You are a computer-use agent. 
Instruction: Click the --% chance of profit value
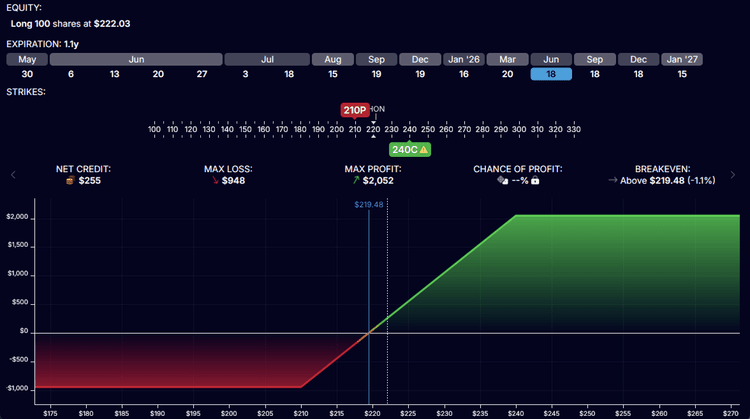520,180
